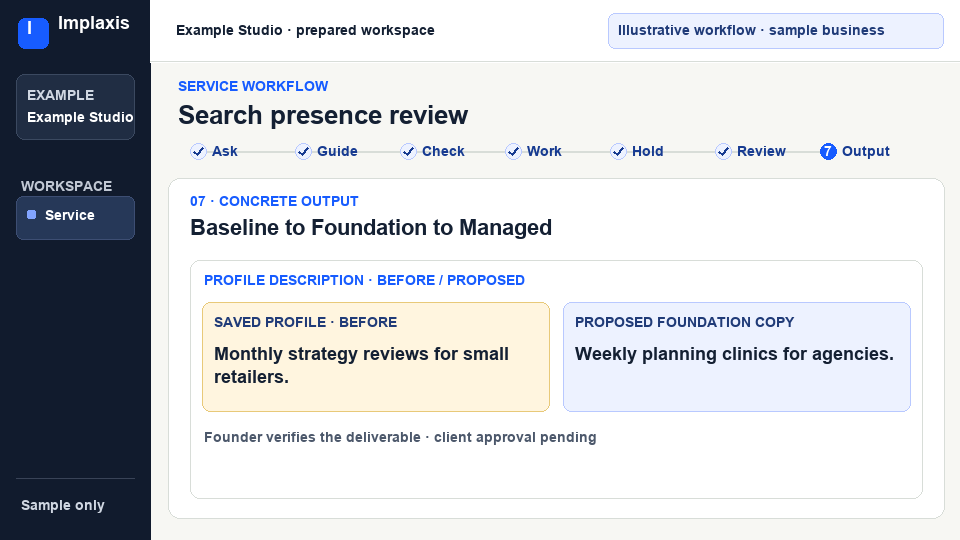Click the Output step number 7 icon
This screenshot has width=960, height=540.
(x=828, y=151)
